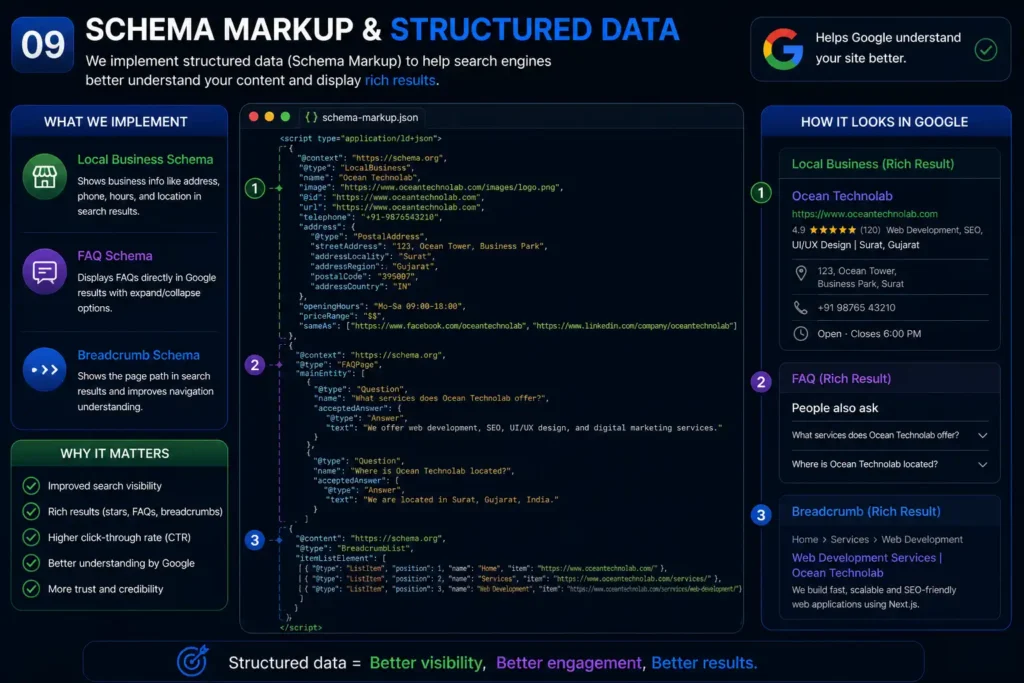Click the Helps Google understand your site better text
The width and height of the screenshot is (1024, 683).
888,48
